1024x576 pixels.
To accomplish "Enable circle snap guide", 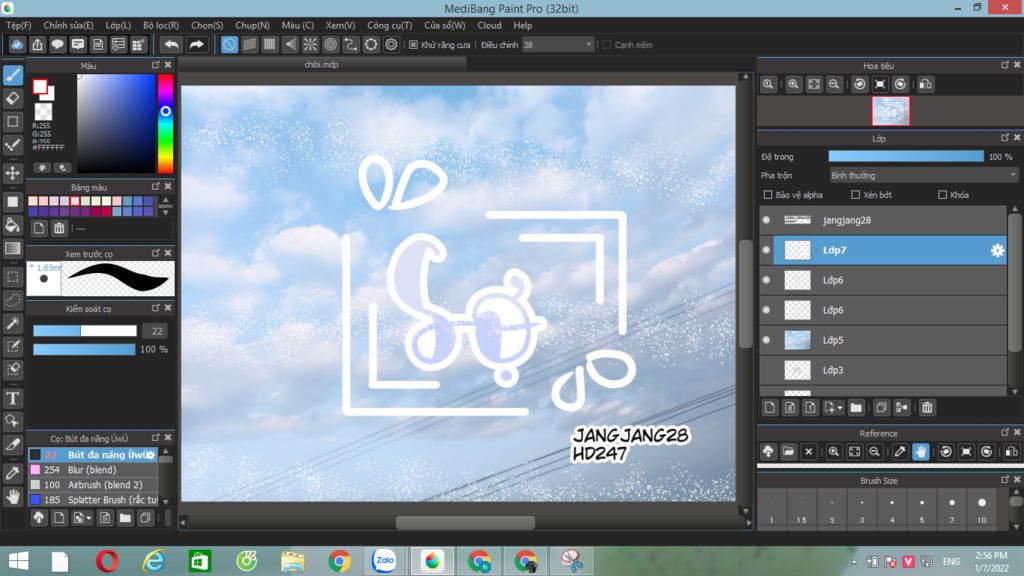I will point(330,44).
